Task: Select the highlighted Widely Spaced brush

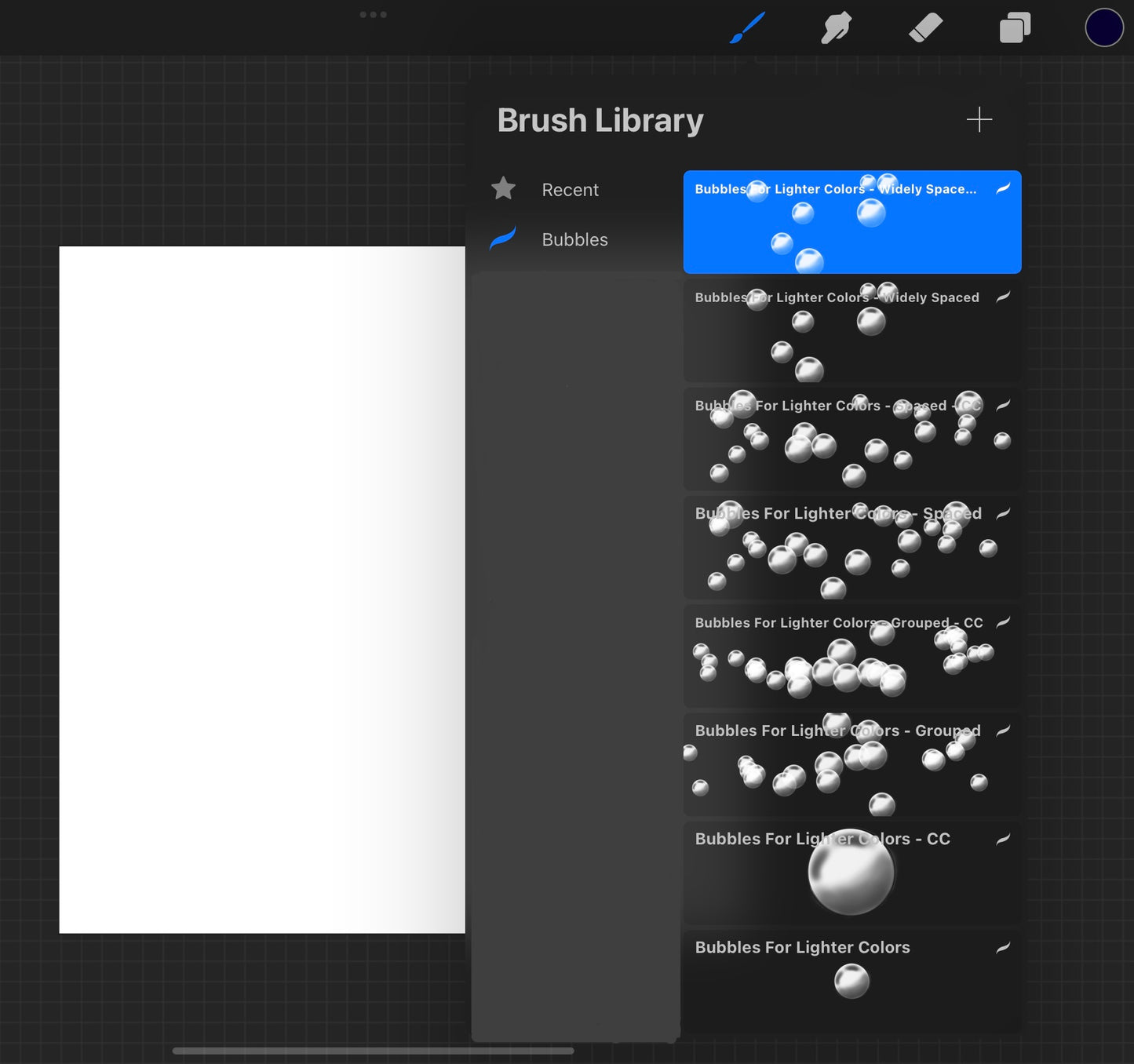Action: click(851, 222)
